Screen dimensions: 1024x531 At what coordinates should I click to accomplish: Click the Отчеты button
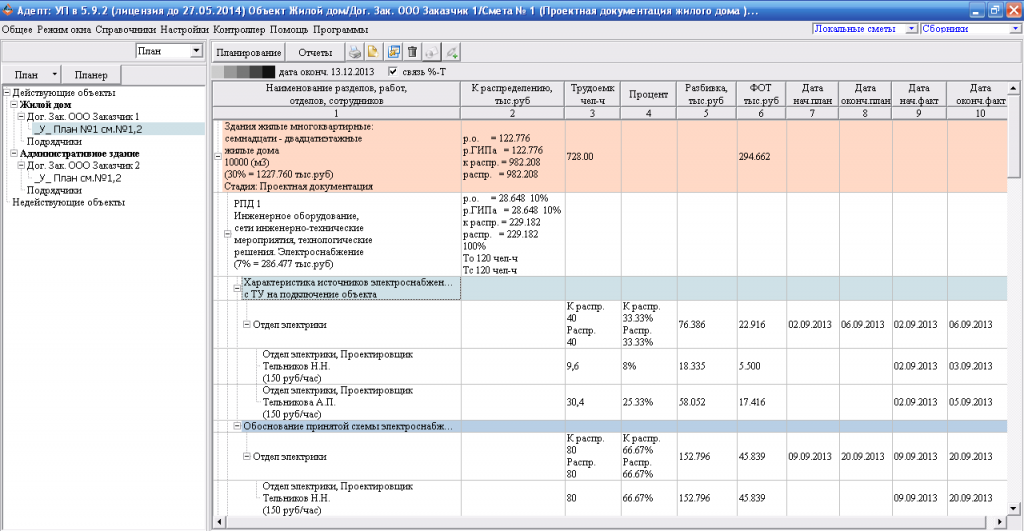[x=315, y=52]
